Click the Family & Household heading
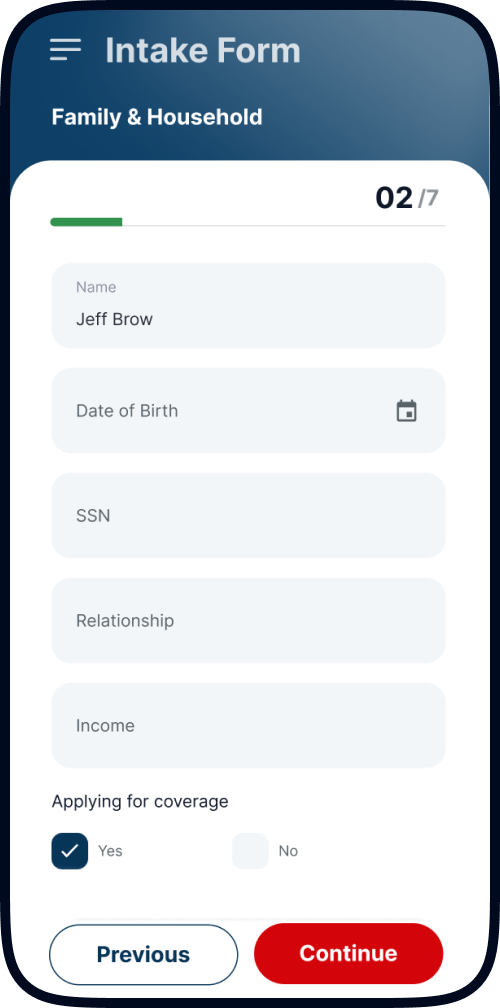The height and width of the screenshot is (1008, 500). 157,117
